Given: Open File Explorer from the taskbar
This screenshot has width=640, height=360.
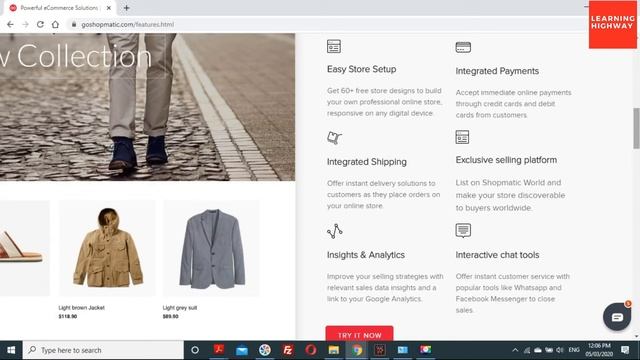Looking at the screenshot, I should coord(333,350).
